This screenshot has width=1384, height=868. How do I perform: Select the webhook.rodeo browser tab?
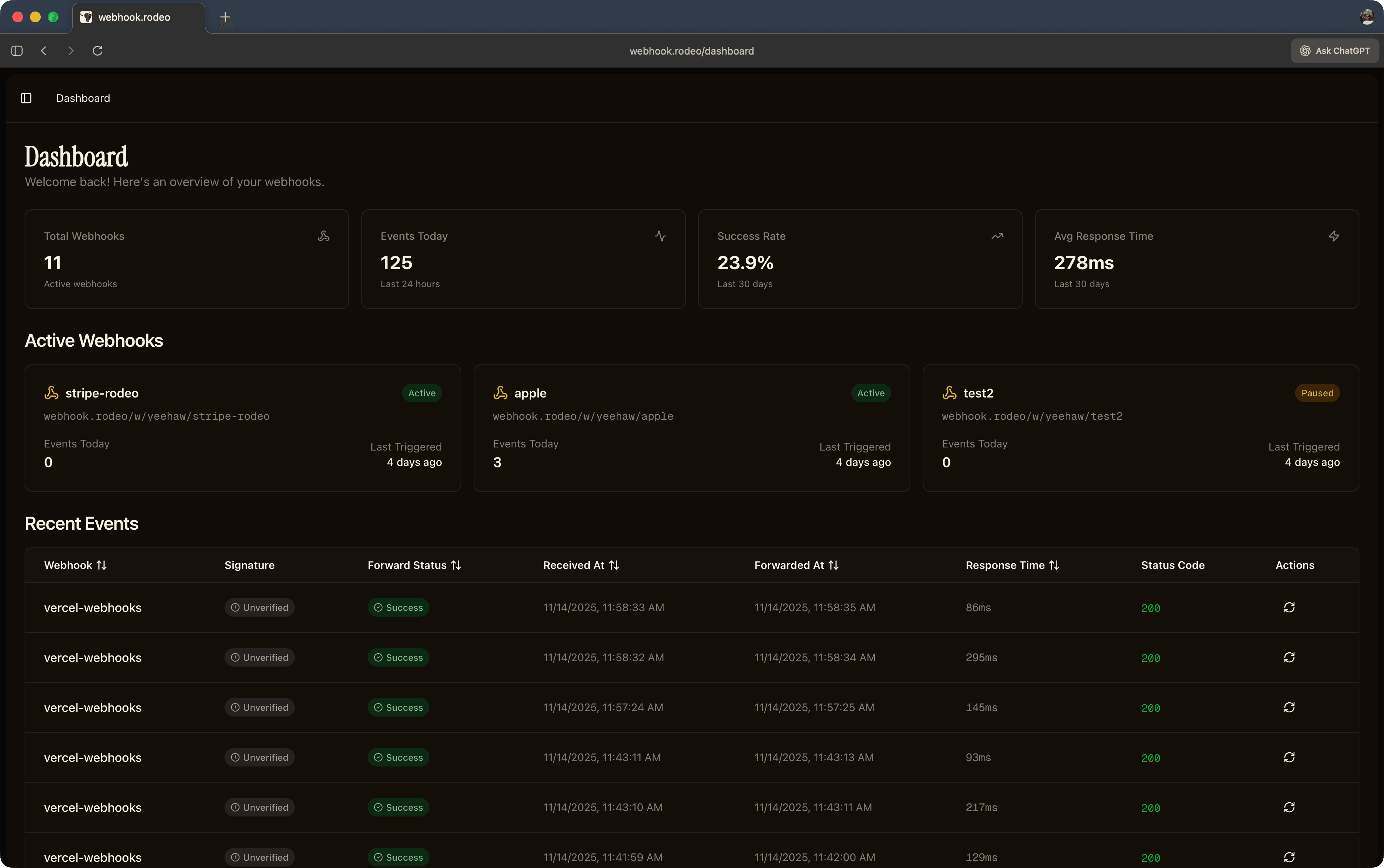click(x=138, y=17)
